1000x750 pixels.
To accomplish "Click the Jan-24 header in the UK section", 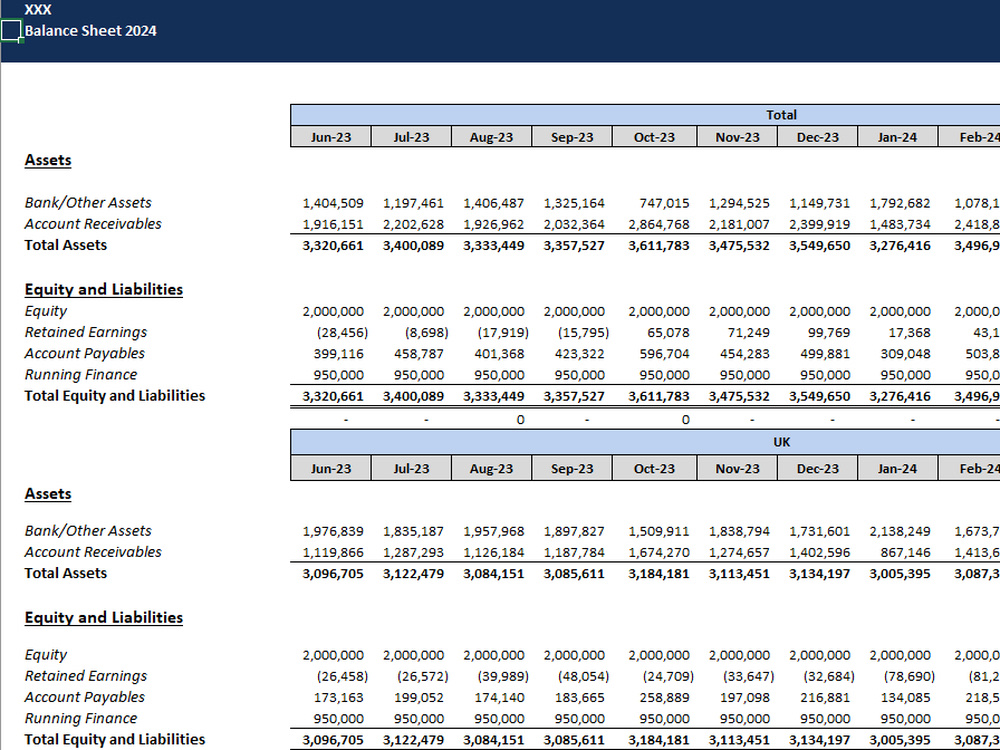I will tap(897, 468).
